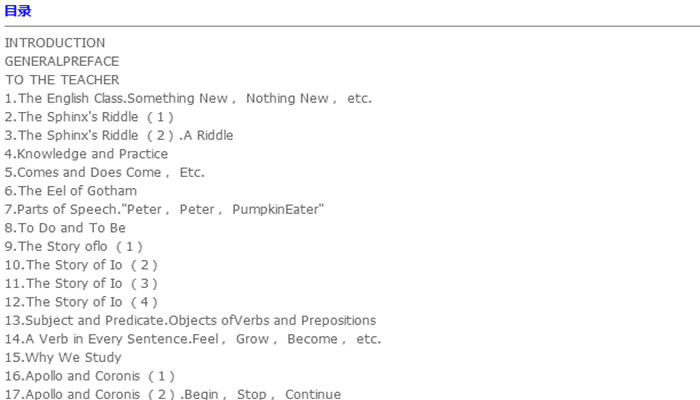Select chapter 2 The Sphinx's Riddle (1)
Viewport: 700px width, 400px height.
click(89, 117)
